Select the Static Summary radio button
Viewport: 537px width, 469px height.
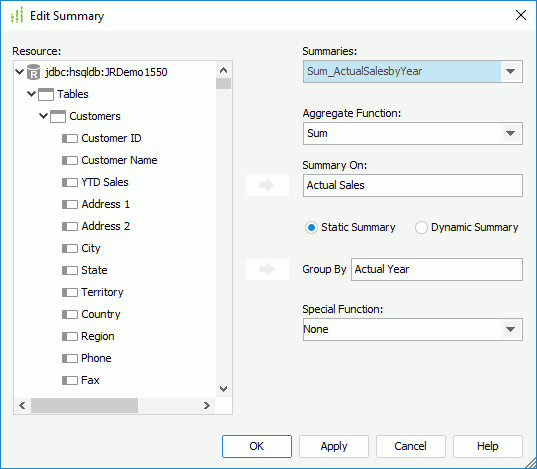click(x=311, y=227)
